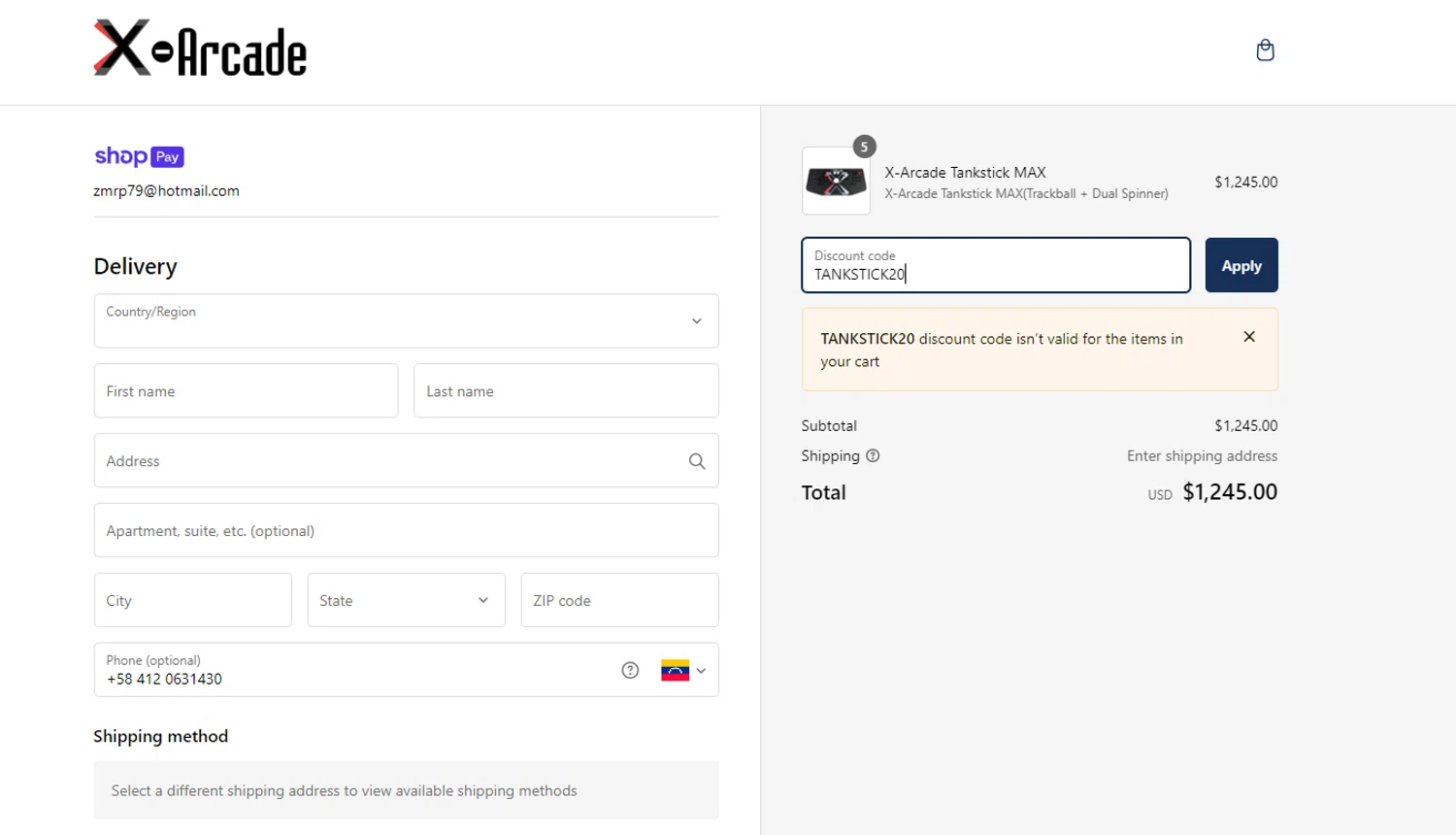Click the X-Arcade logo

pos(200,49)
